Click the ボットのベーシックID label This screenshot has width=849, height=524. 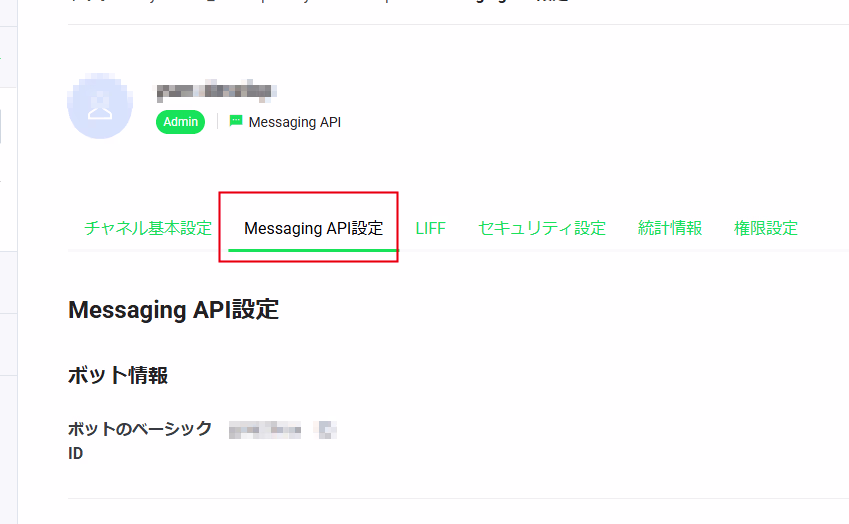(140, 441)
